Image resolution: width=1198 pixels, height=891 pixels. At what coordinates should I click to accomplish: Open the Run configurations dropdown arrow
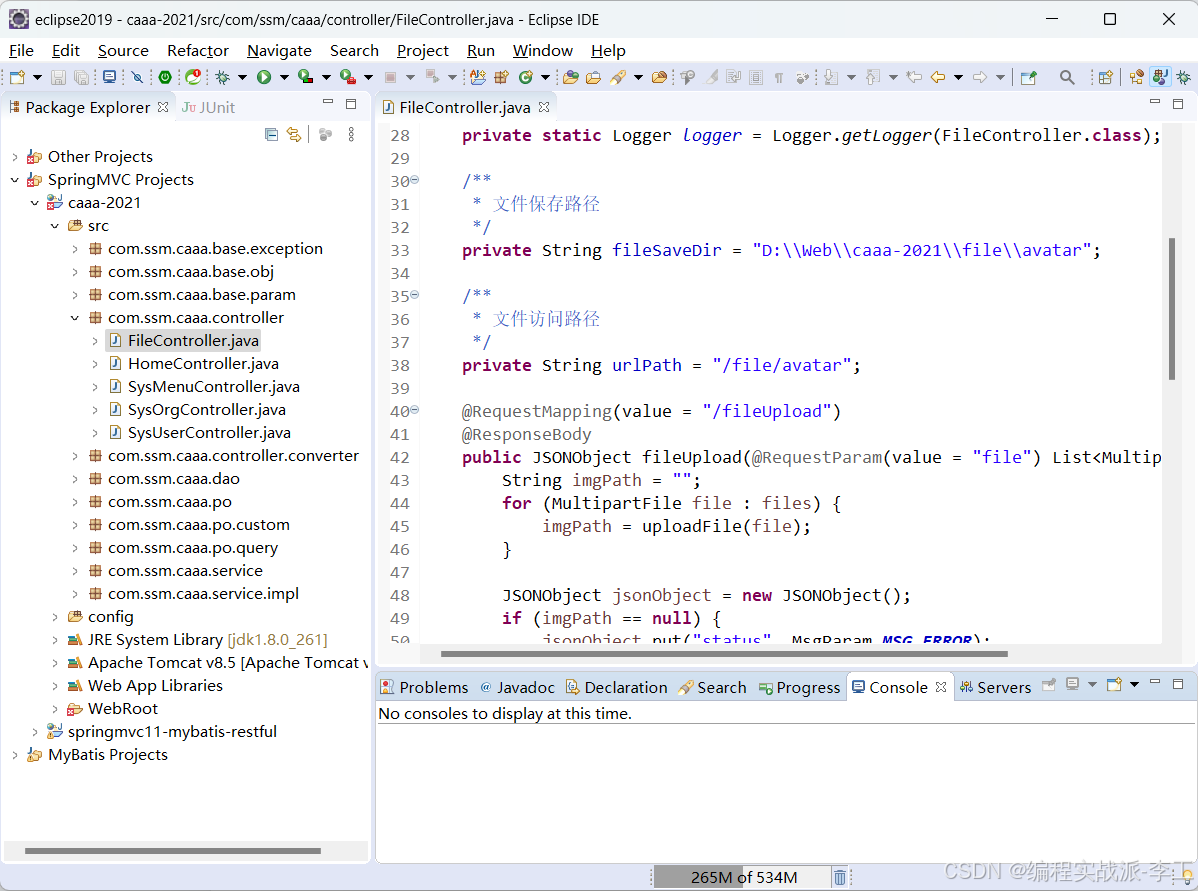(x=284, y=77)
